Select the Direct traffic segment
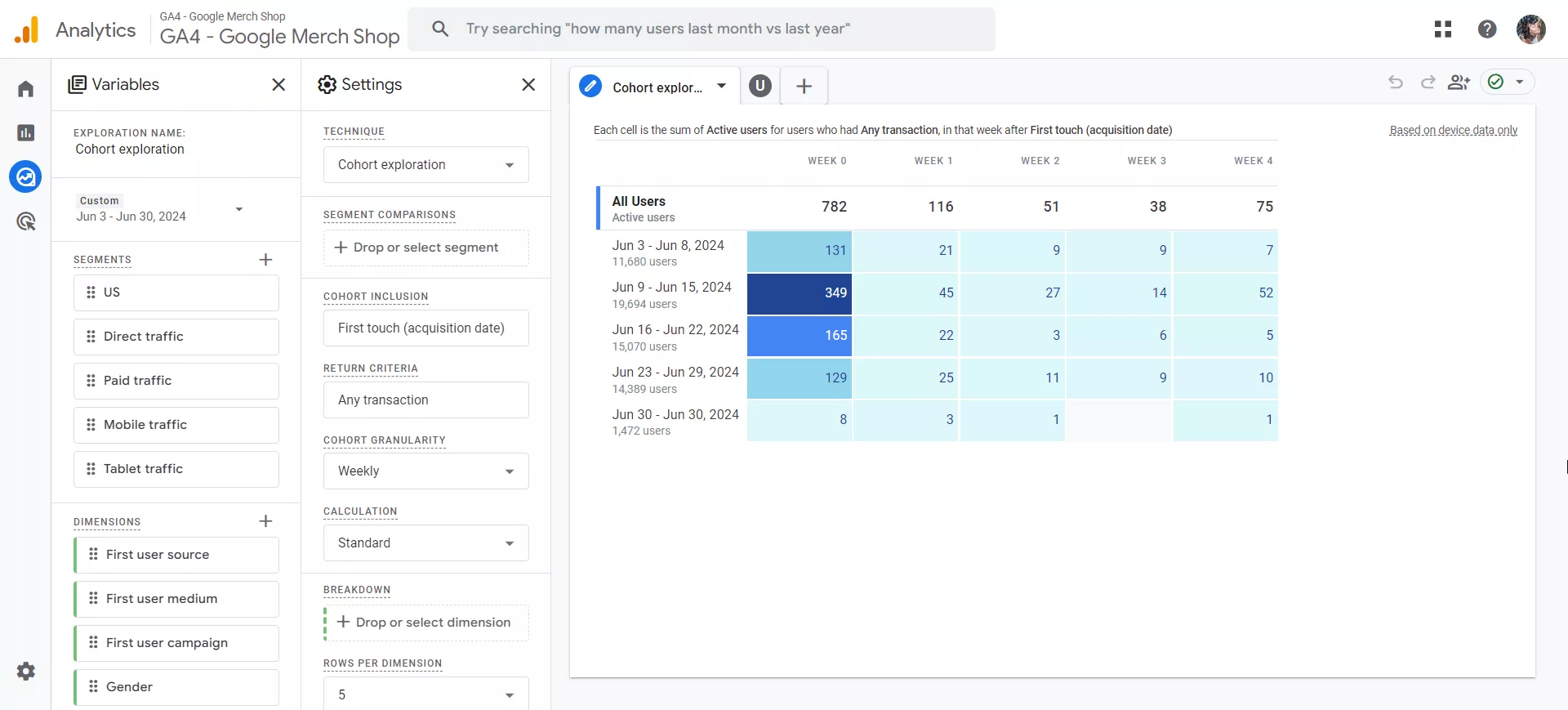Image resolution: width=1568 pixels, height=710 pixels. (176, 337)
